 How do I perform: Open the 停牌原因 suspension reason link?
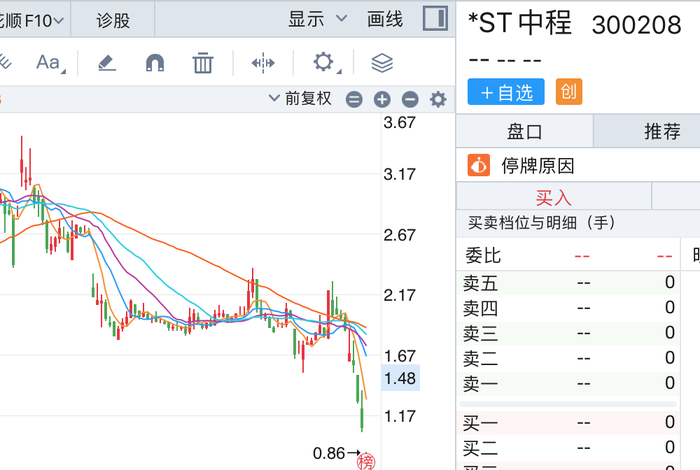point(538,166)
